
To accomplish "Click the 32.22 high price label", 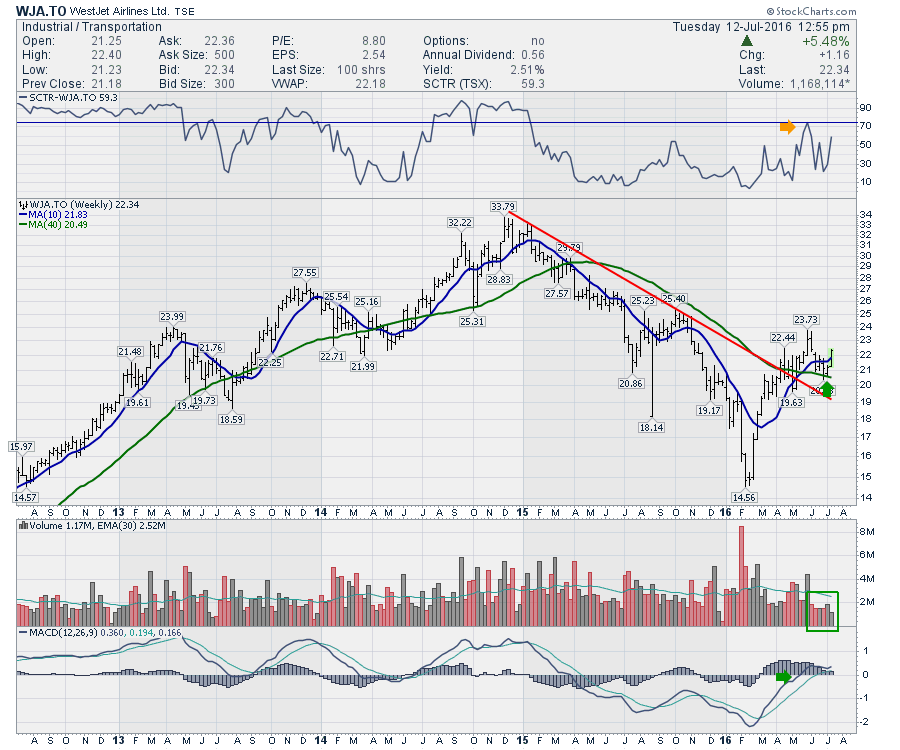I will coord(460,223).
